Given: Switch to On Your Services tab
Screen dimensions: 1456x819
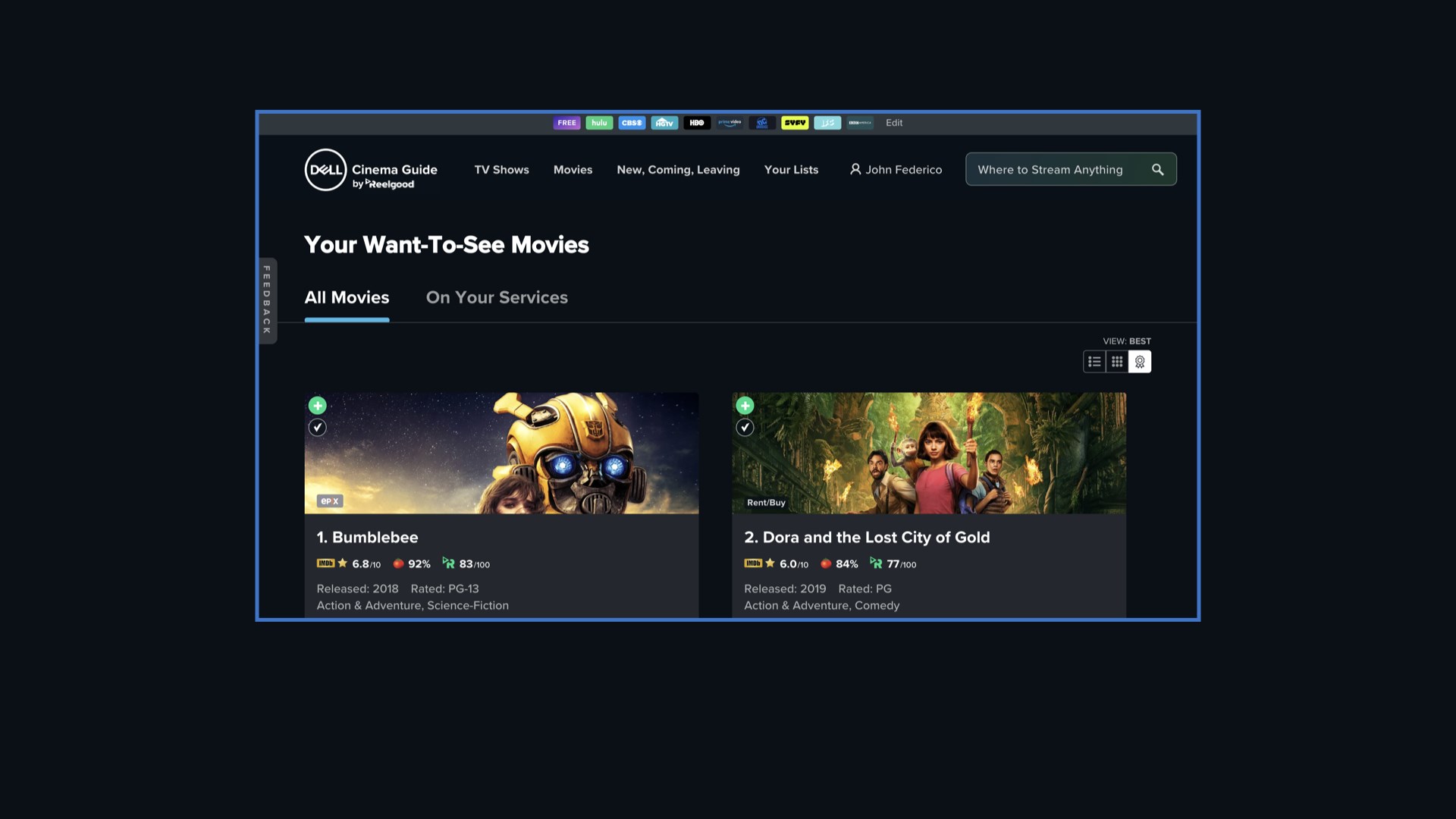Looking at the screenshot, I should [x=497, y=297].
